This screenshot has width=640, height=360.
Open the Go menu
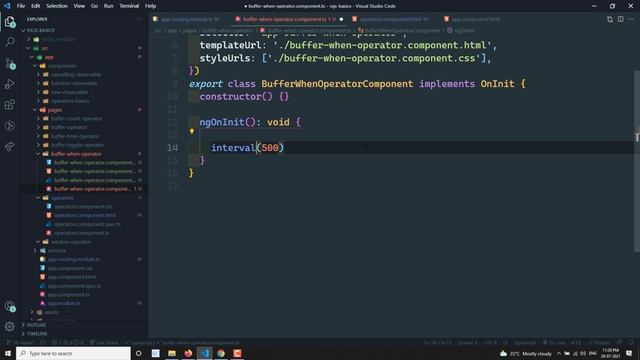94,6
